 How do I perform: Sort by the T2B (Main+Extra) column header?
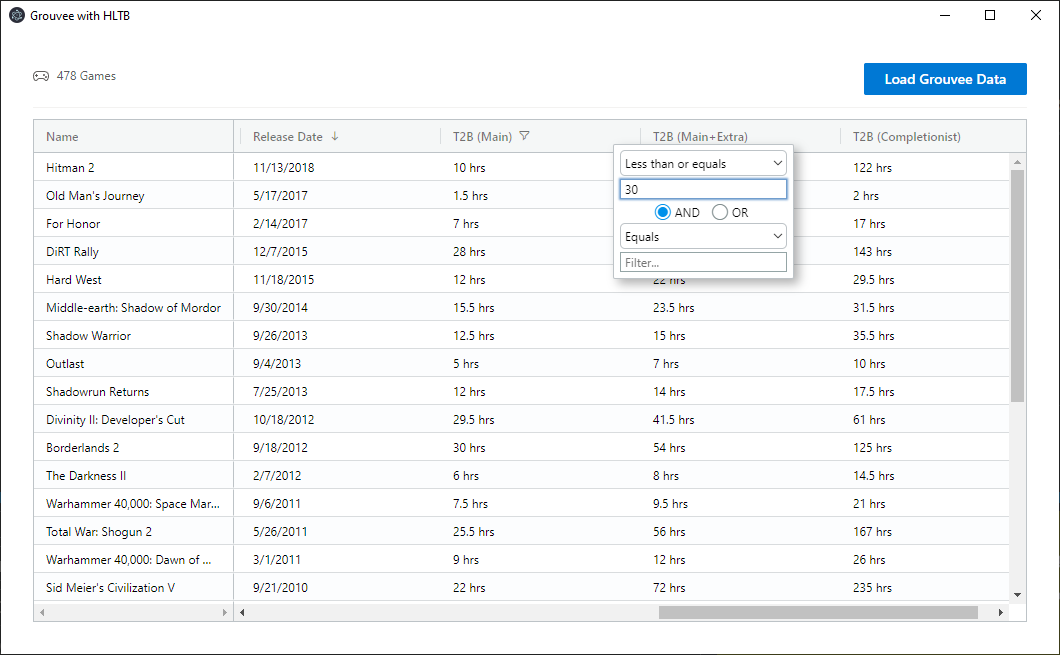pyautogui.click(x=700, y=137)
